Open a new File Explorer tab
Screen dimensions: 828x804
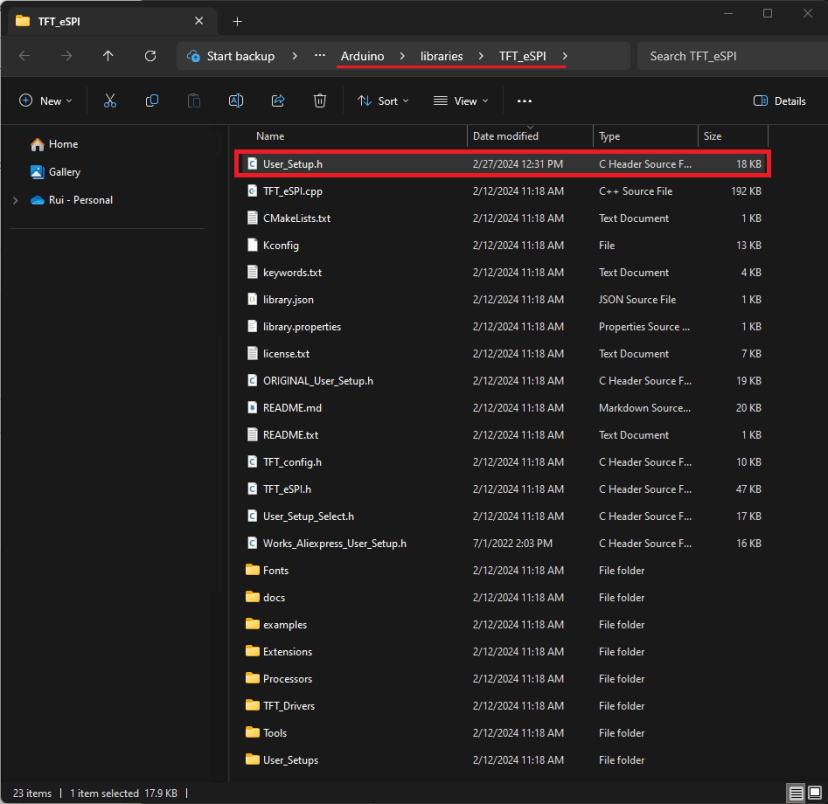tap(237, 21)
